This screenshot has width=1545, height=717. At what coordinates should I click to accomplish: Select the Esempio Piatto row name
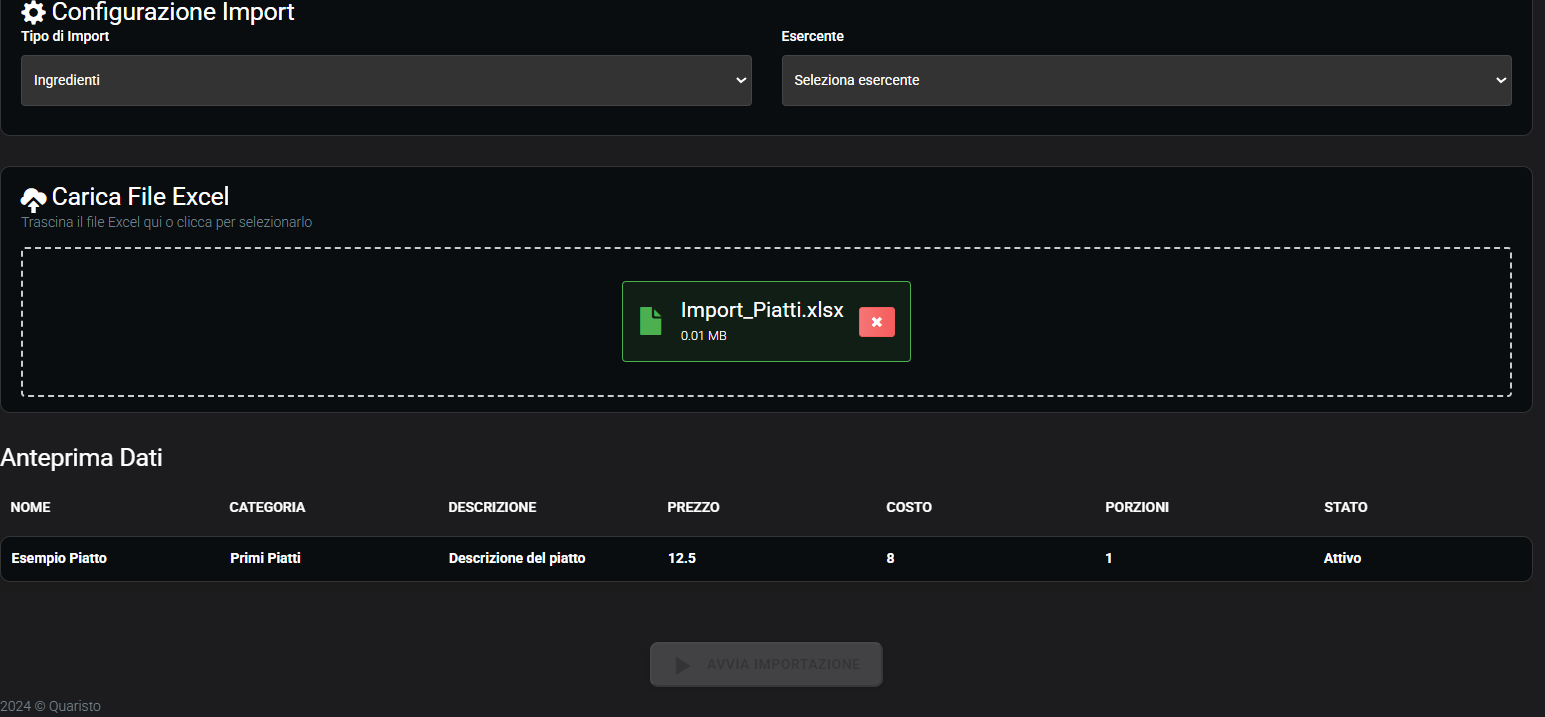[59, 558]
